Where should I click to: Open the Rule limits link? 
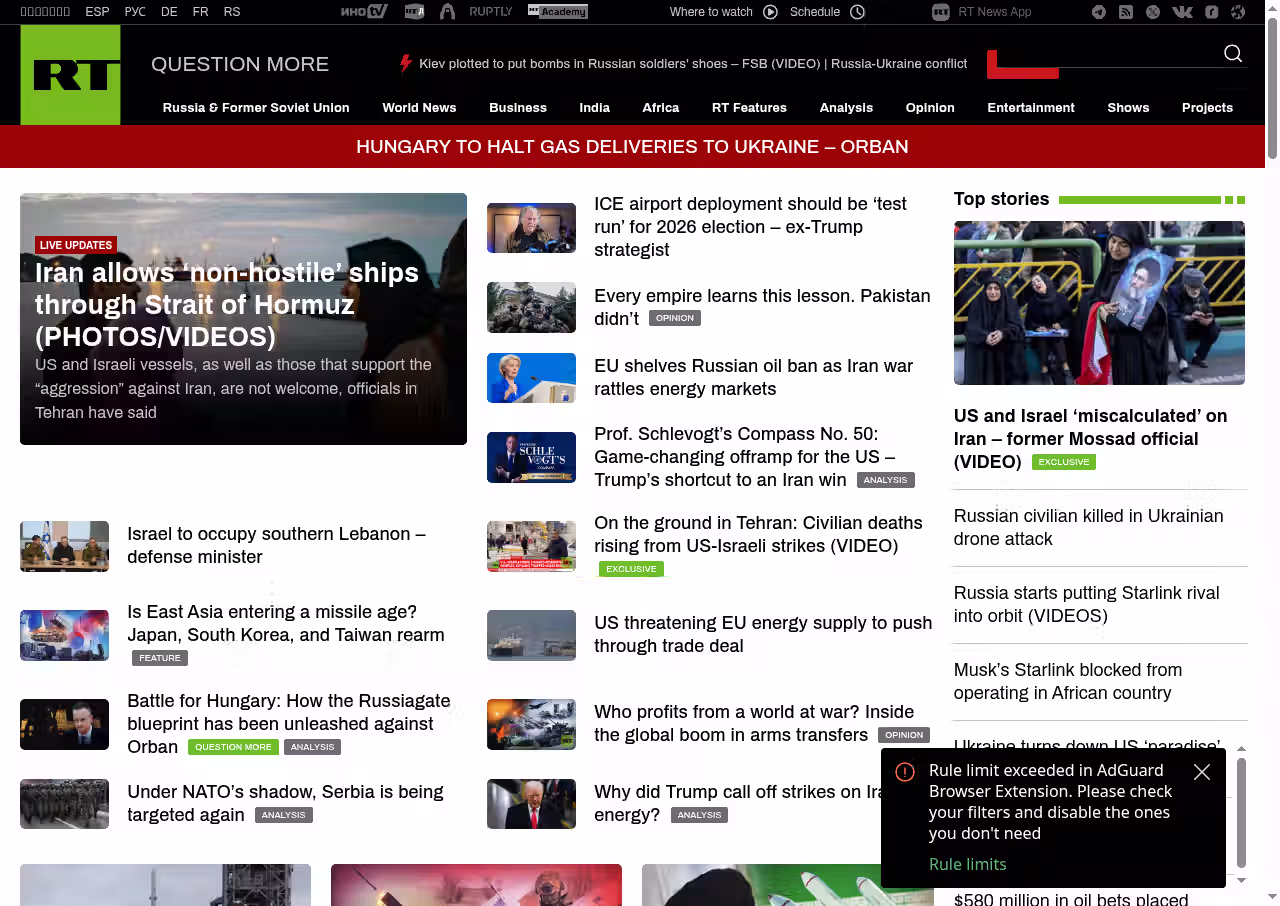tap(967, 864)
